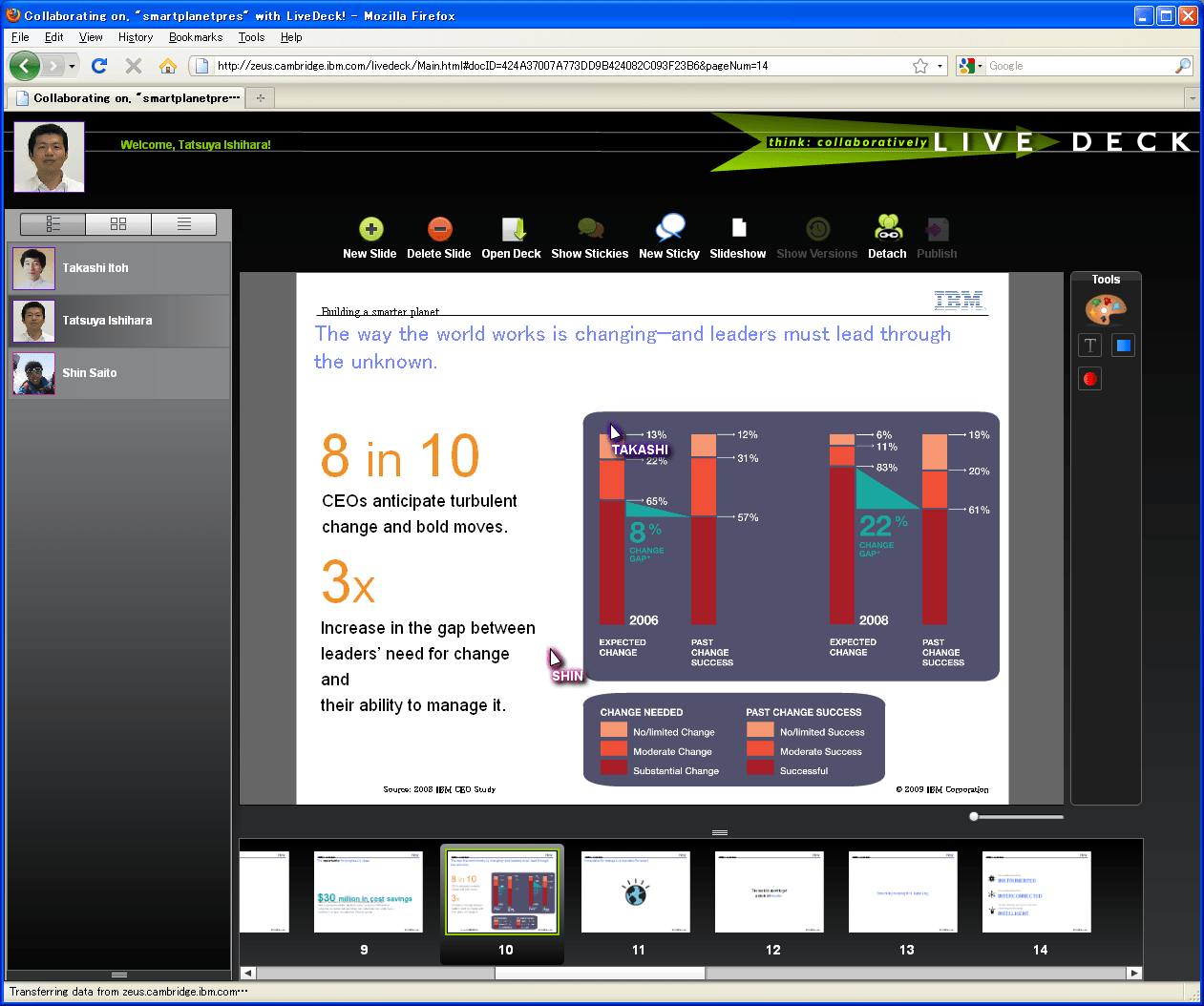Click the search magnifier in Google box
This screenshot has height=1006, width=1204.
[x=1183, y=66]
